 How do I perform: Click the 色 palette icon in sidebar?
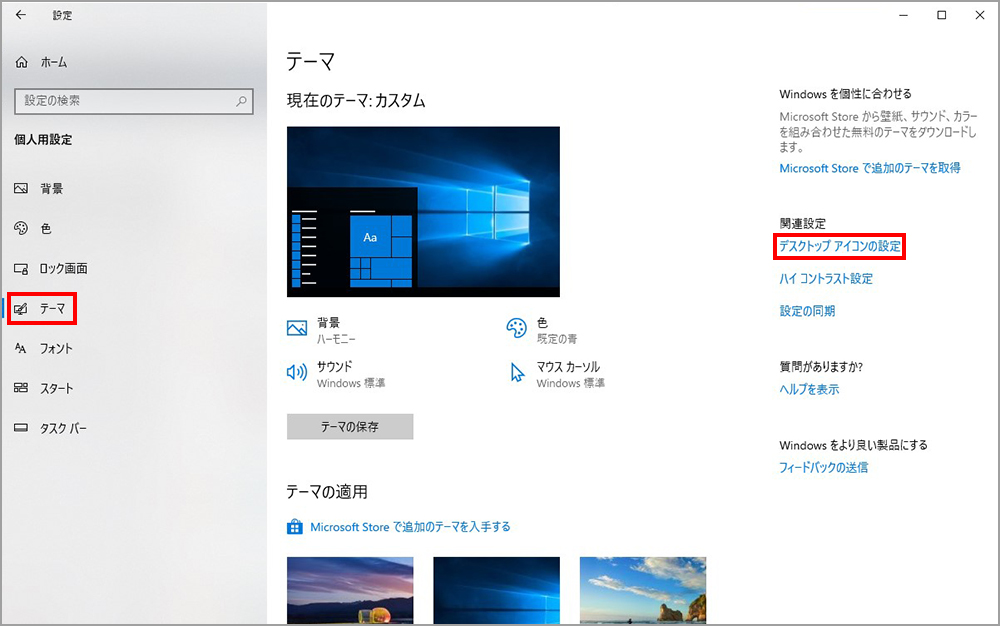point(21,228)
